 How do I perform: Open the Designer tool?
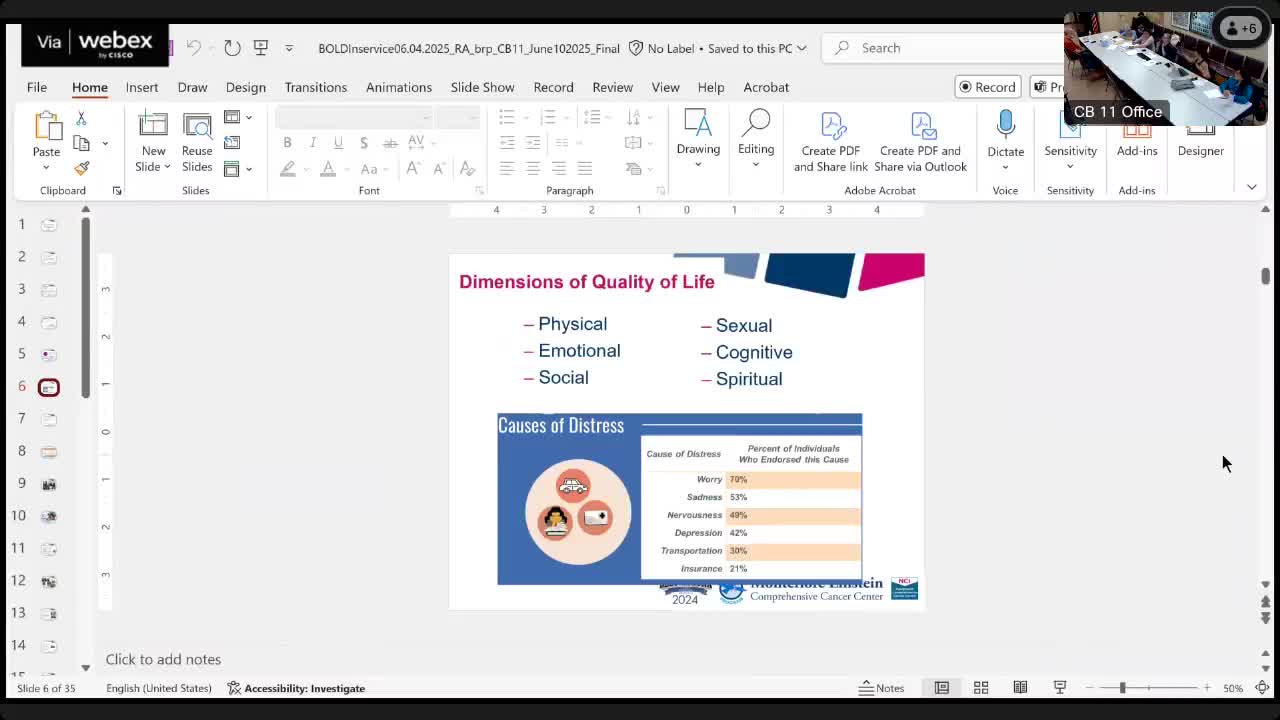pos(1200,150)
